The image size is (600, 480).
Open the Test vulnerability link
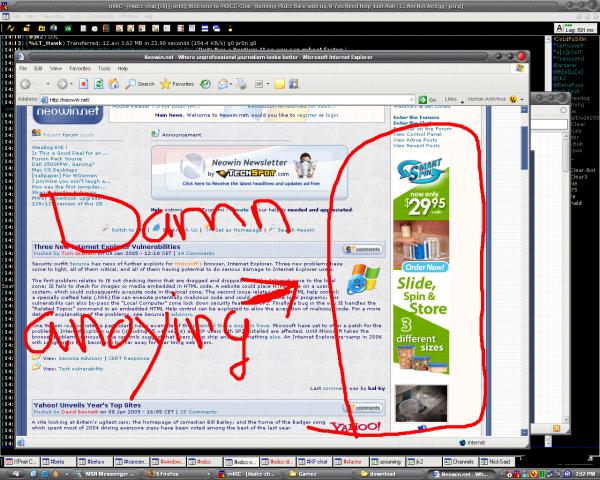(x=81, y=369)
